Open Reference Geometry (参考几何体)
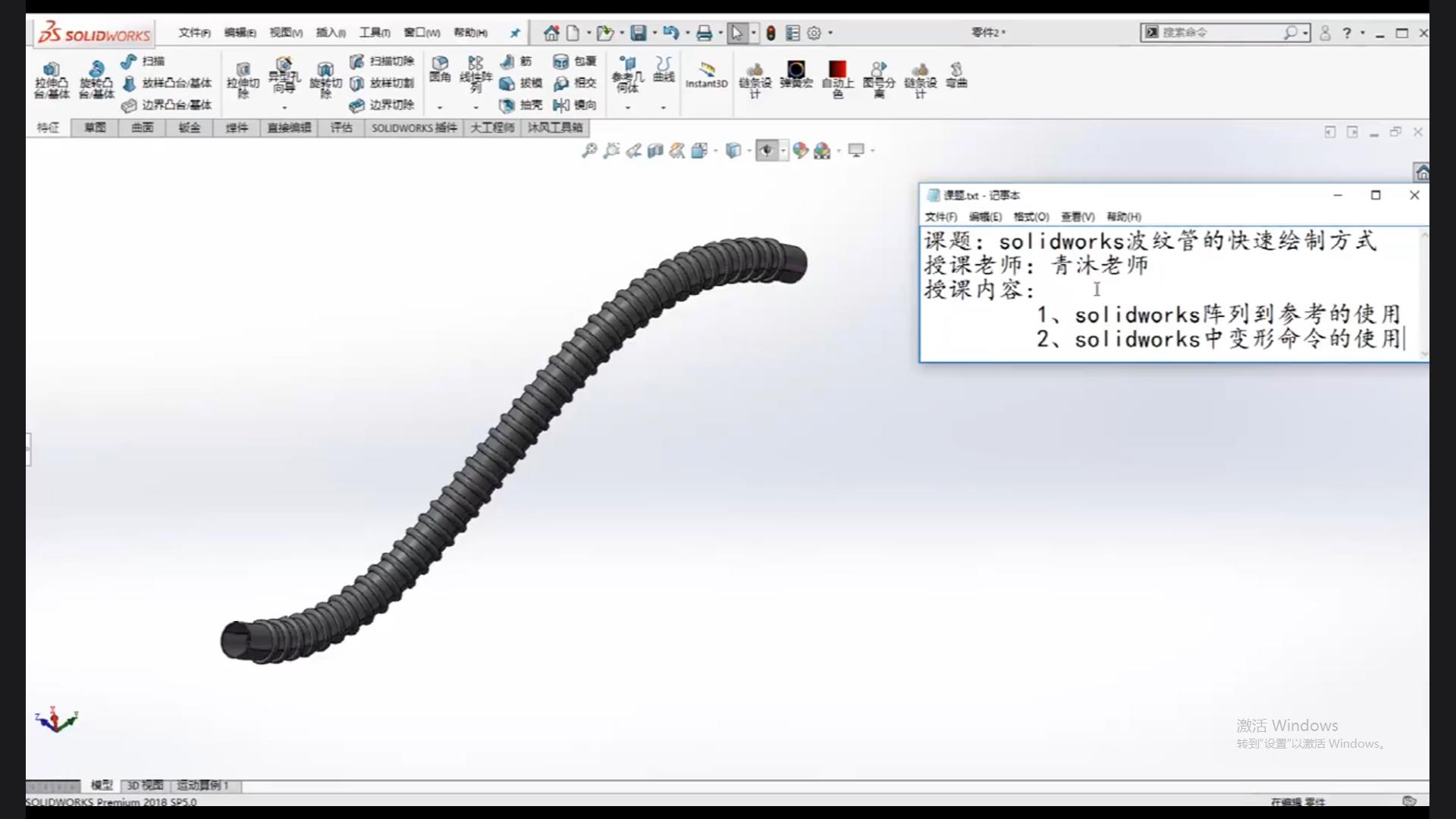The image size is (1456, 819). 627,74
